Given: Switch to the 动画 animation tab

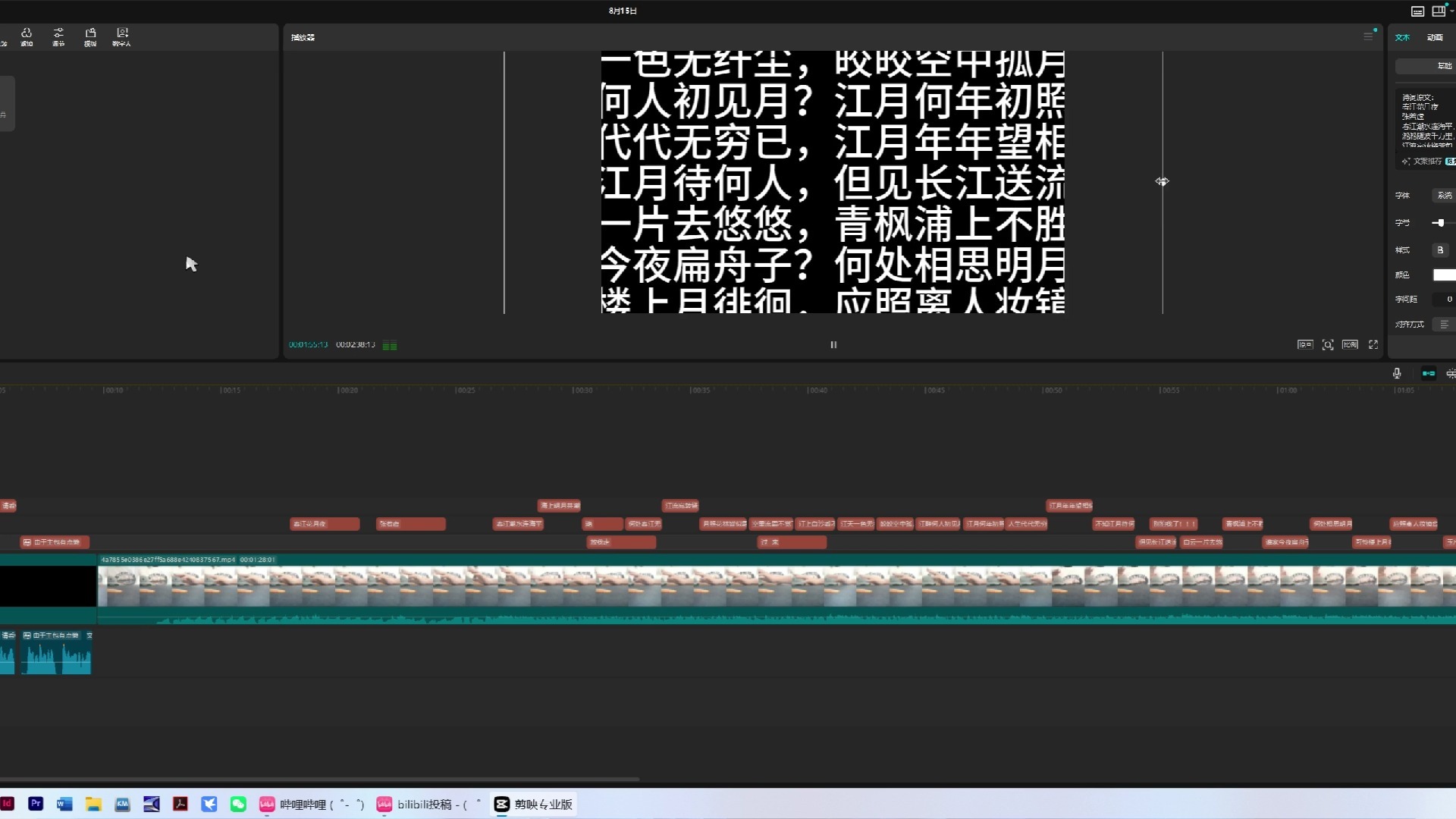Looking at the screenshot, I should point(1435,37).
